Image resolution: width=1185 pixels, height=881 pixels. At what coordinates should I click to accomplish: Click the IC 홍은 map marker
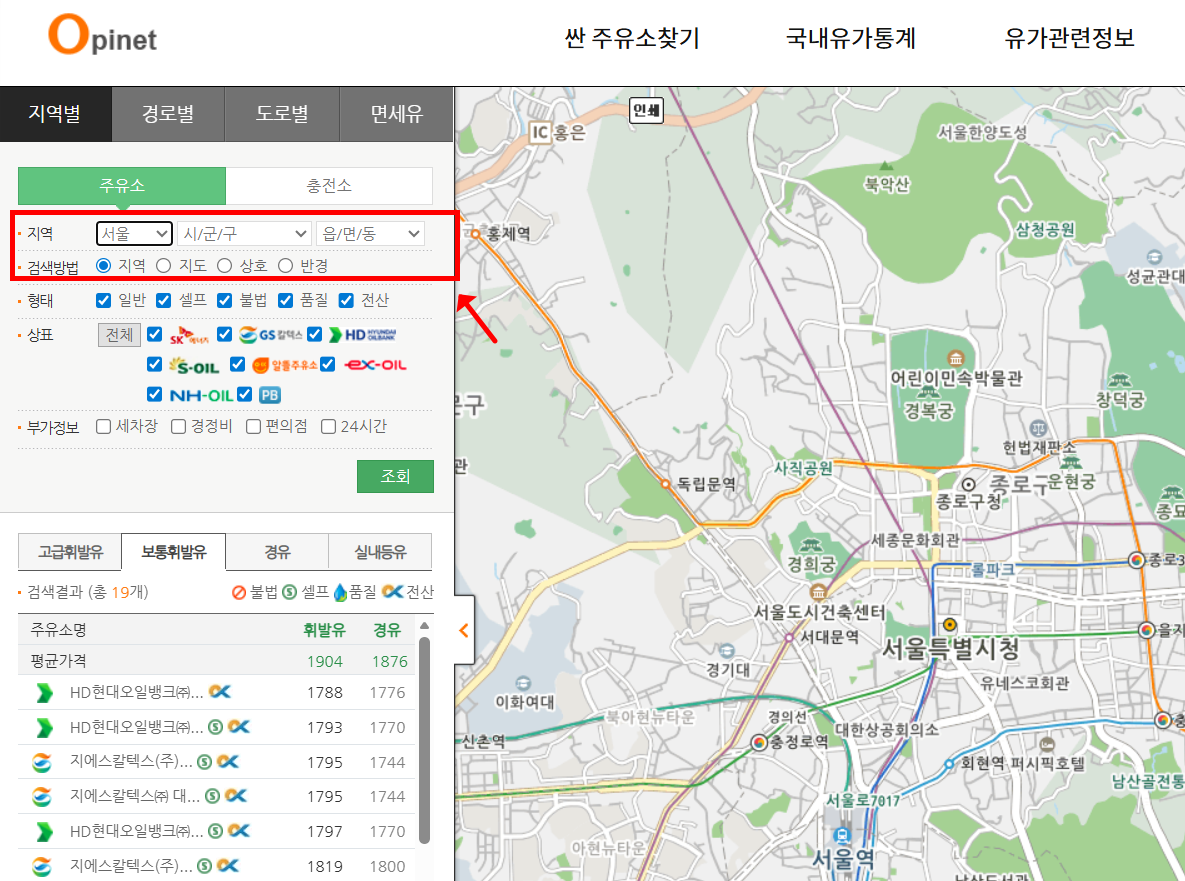point(540,133)
